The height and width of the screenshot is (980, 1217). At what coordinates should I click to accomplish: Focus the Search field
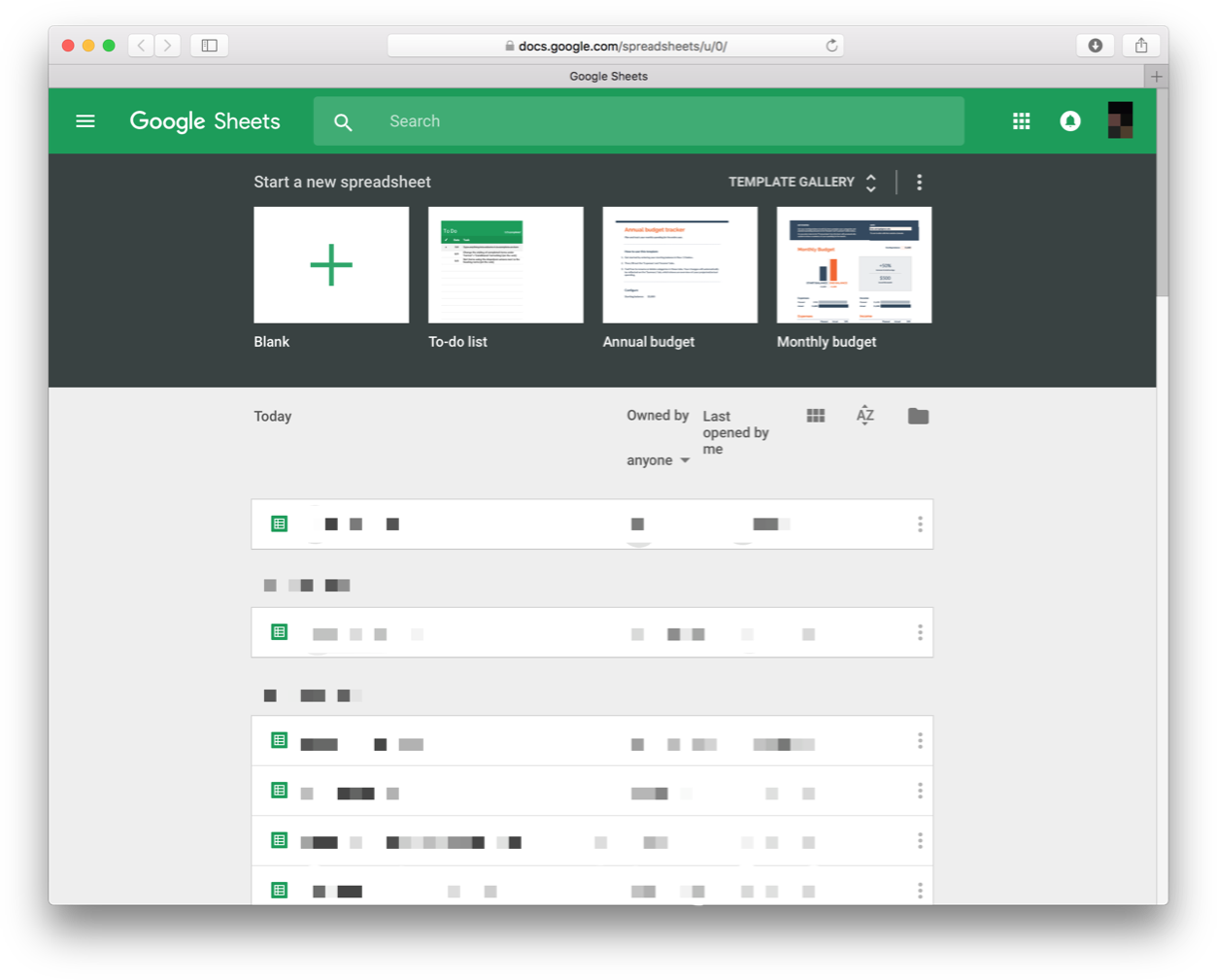point(639,121)
